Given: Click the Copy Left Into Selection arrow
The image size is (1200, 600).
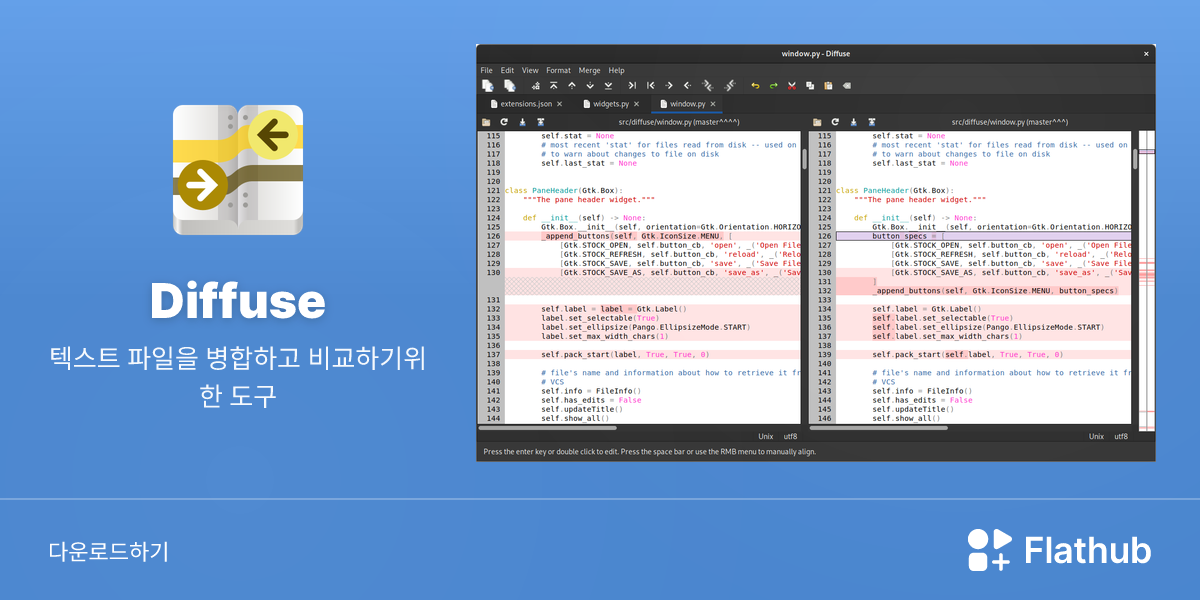Looking at the screenshot, I should pos(669,86).
